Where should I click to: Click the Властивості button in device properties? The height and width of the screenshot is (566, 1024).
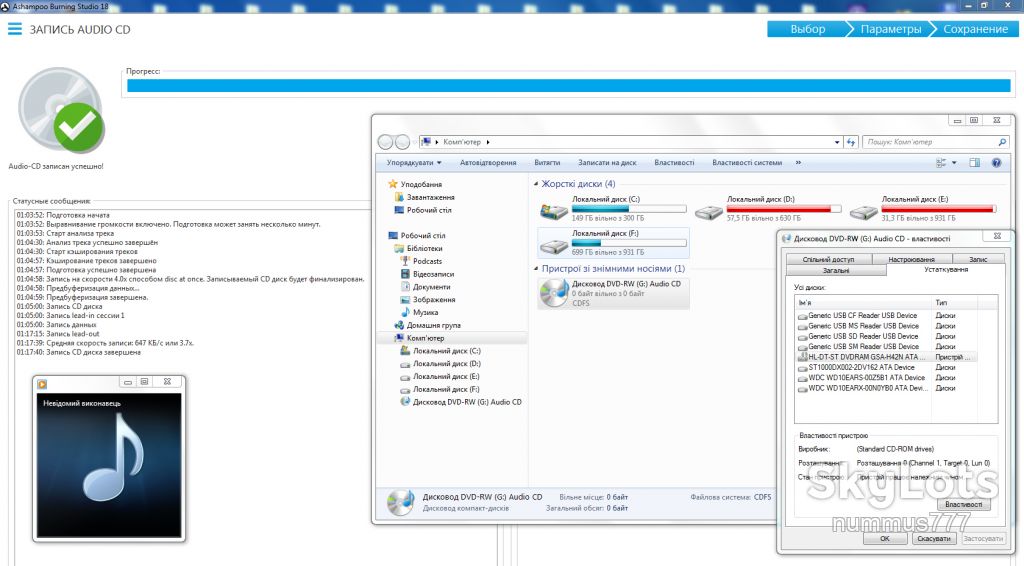click(x=963, y=504)
